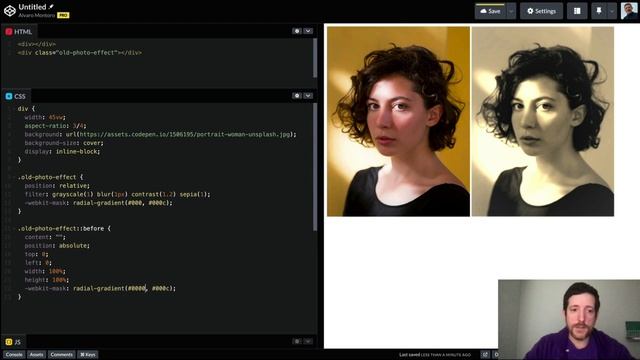Open the Console panel
This screenshot has height=360, width=640.
[x=14, y=354]
